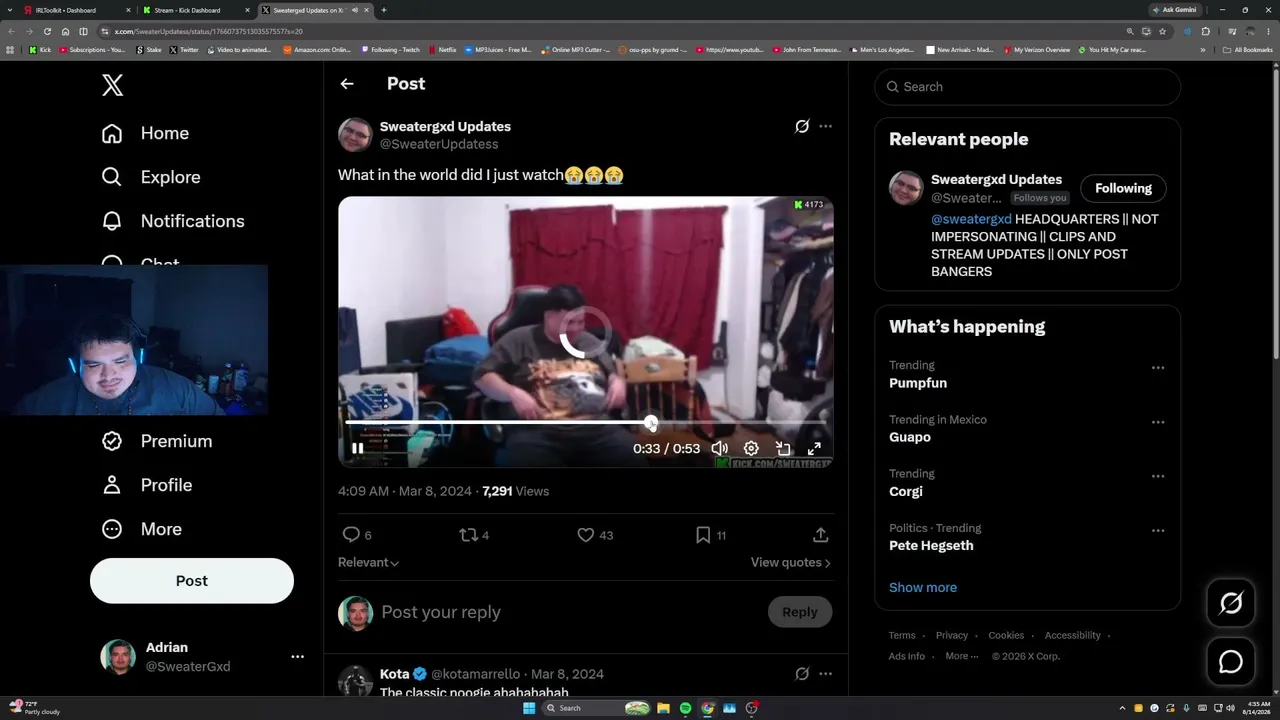This screenshot has height=720, width=1280.
Task: Open the Home page in the sidebar
Action: [145, 133]
